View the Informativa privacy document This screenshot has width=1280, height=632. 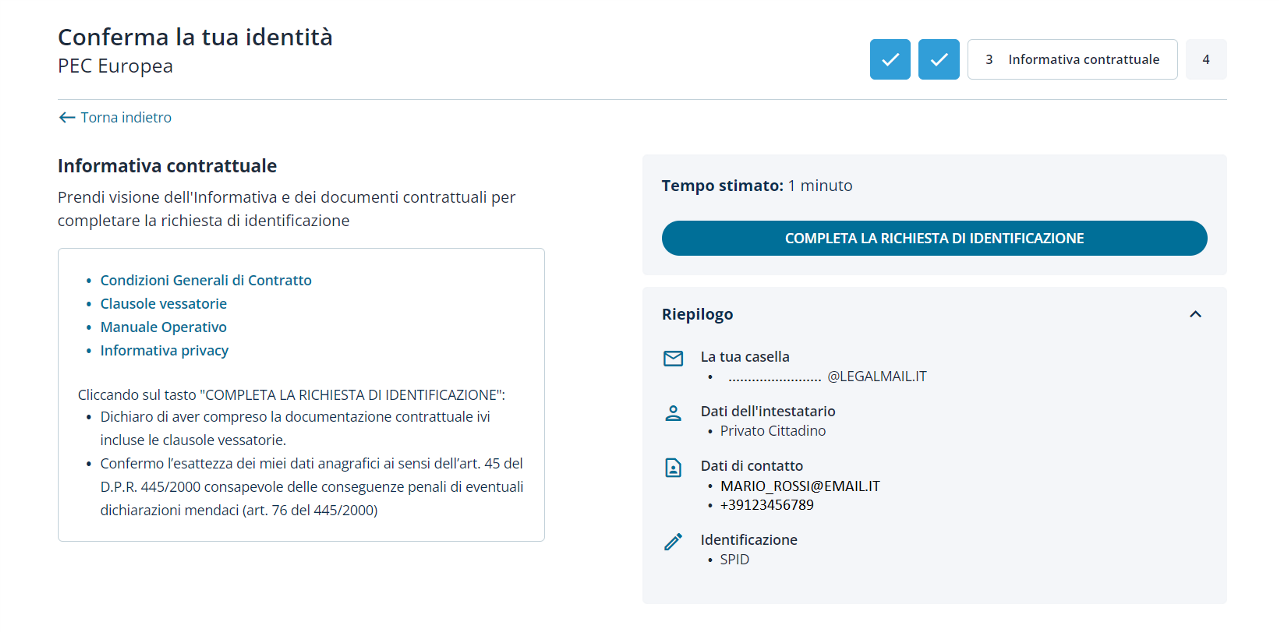(164, 351)
